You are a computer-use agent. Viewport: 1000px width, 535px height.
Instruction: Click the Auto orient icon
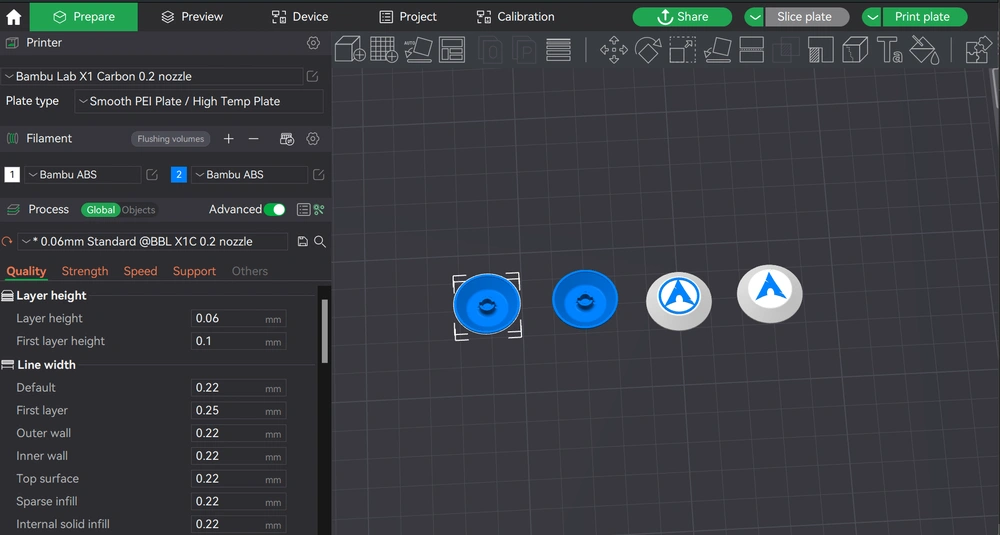point(417,50)
